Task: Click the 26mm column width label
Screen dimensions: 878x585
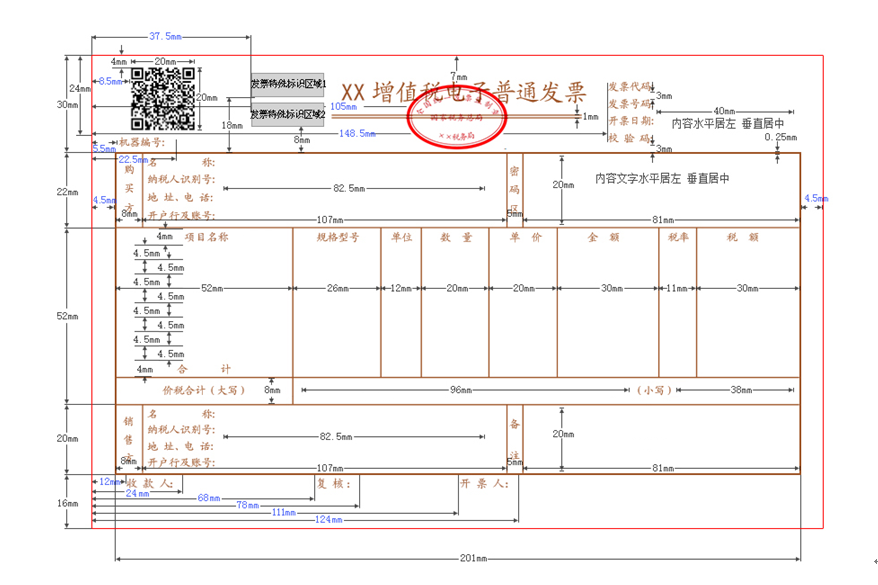Action: [338, 288]
